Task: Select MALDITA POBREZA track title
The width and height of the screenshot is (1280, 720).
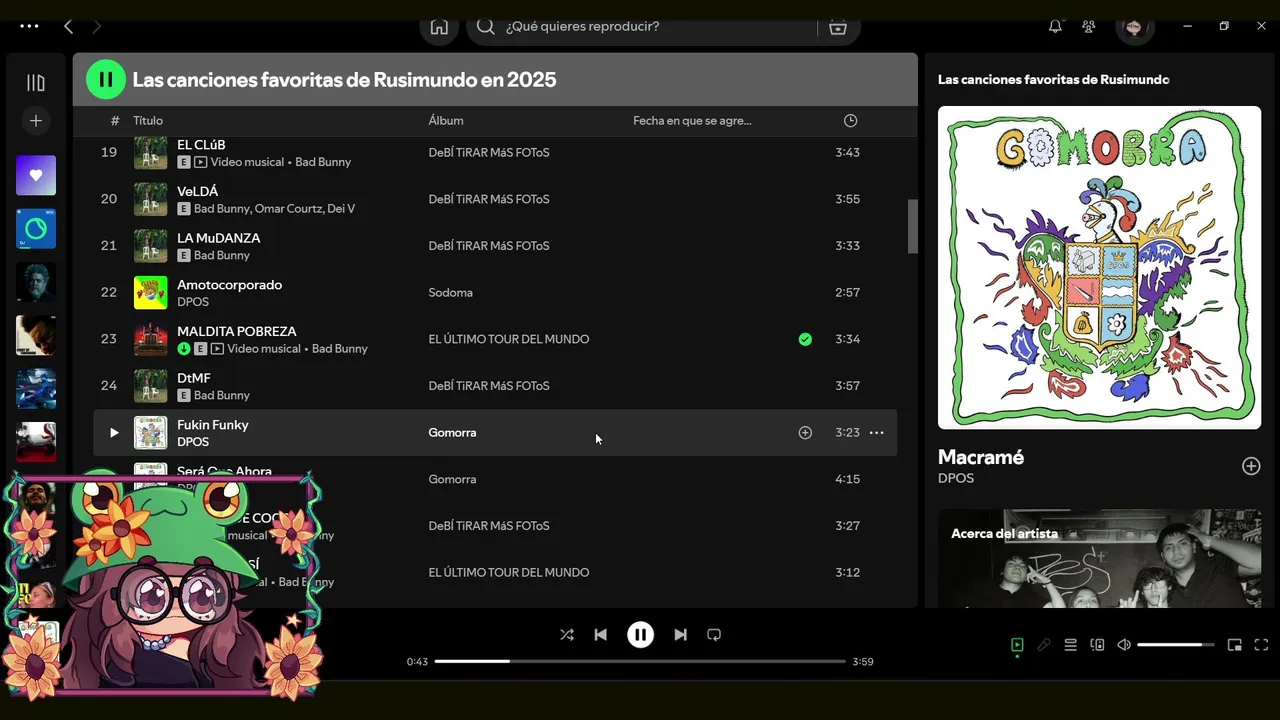Action: [x=237, y=331]
